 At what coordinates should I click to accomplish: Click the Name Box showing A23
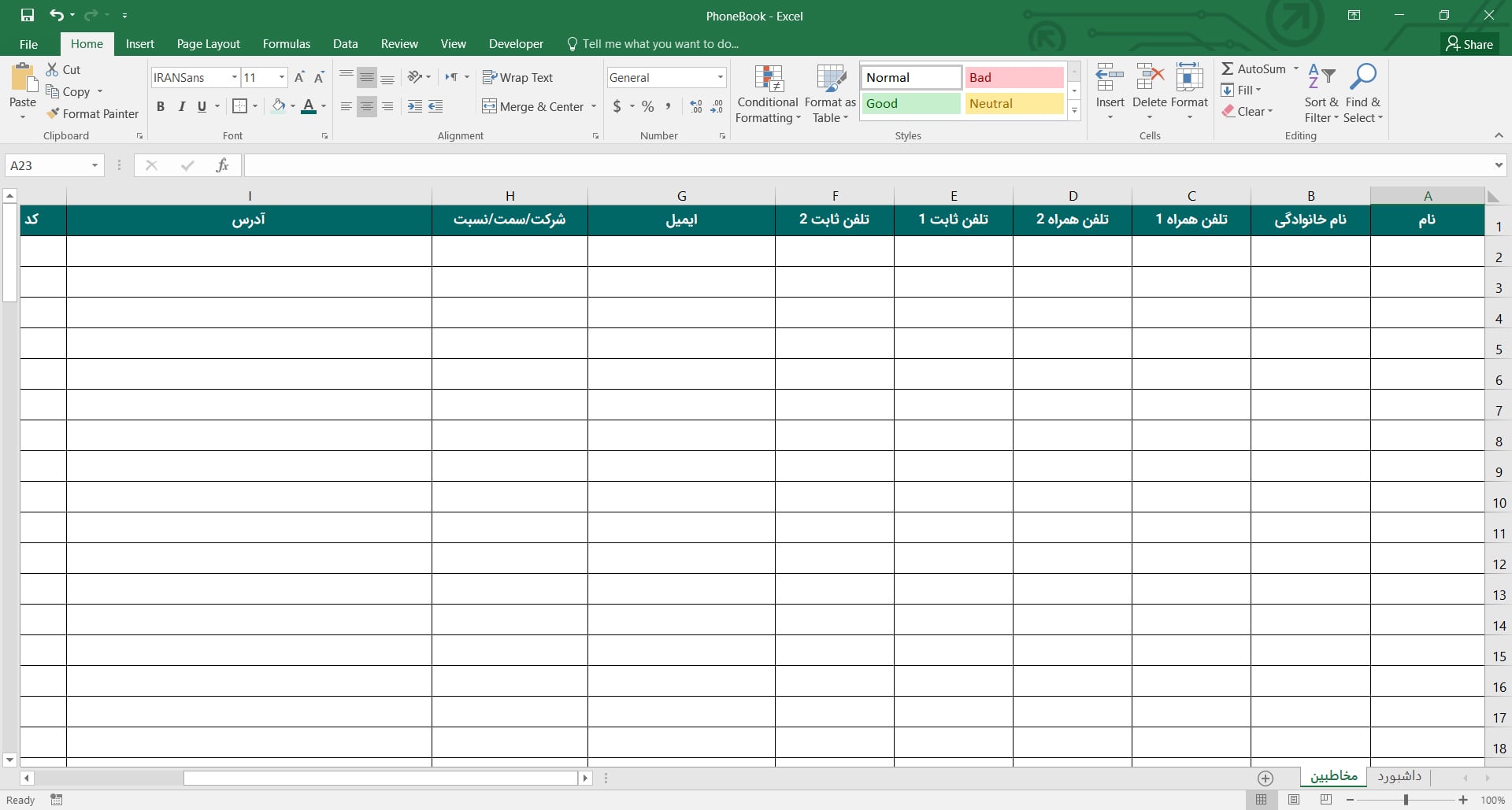[x=47, y=165]
